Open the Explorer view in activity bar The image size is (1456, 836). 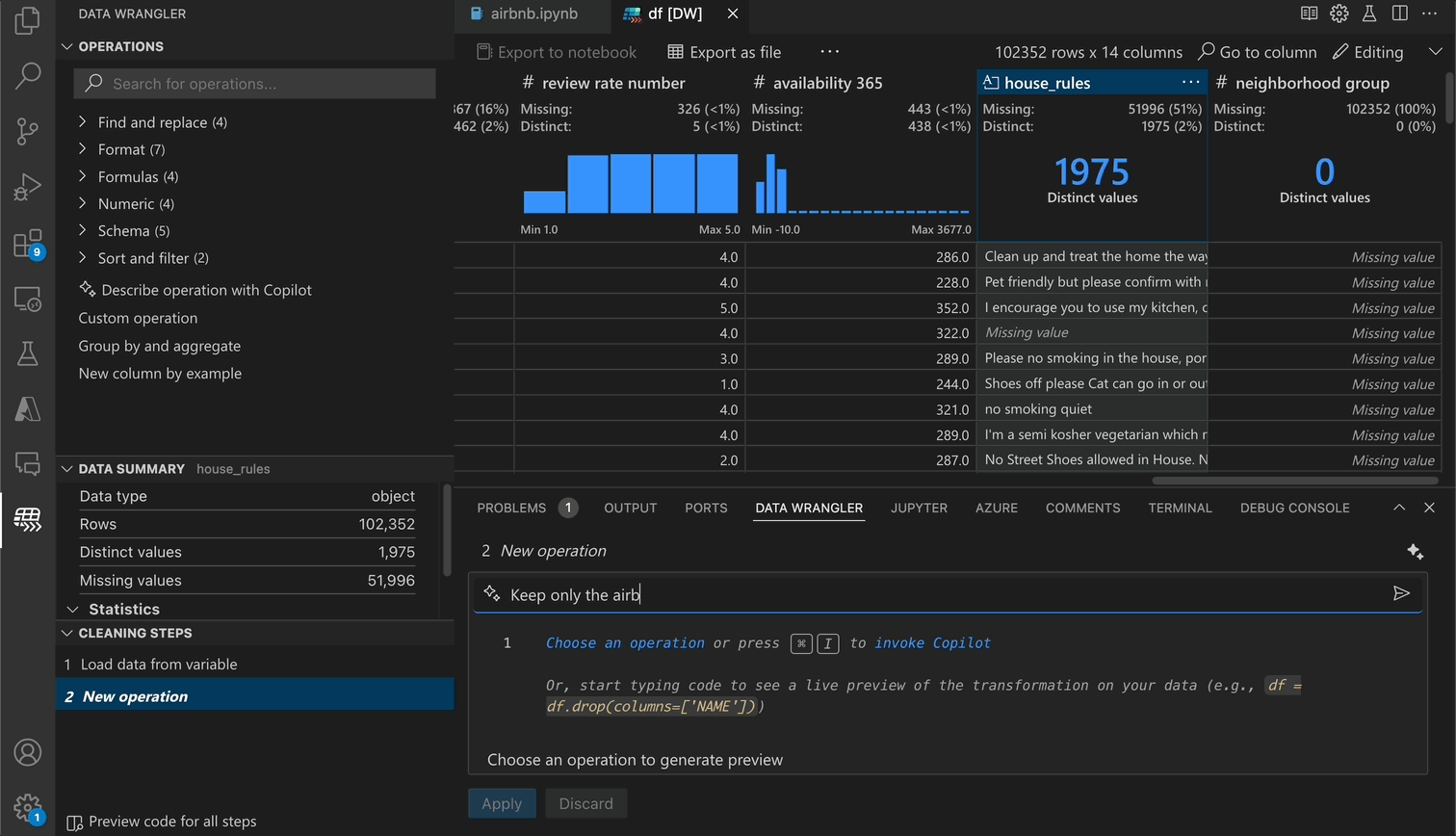tap(28, 20)
